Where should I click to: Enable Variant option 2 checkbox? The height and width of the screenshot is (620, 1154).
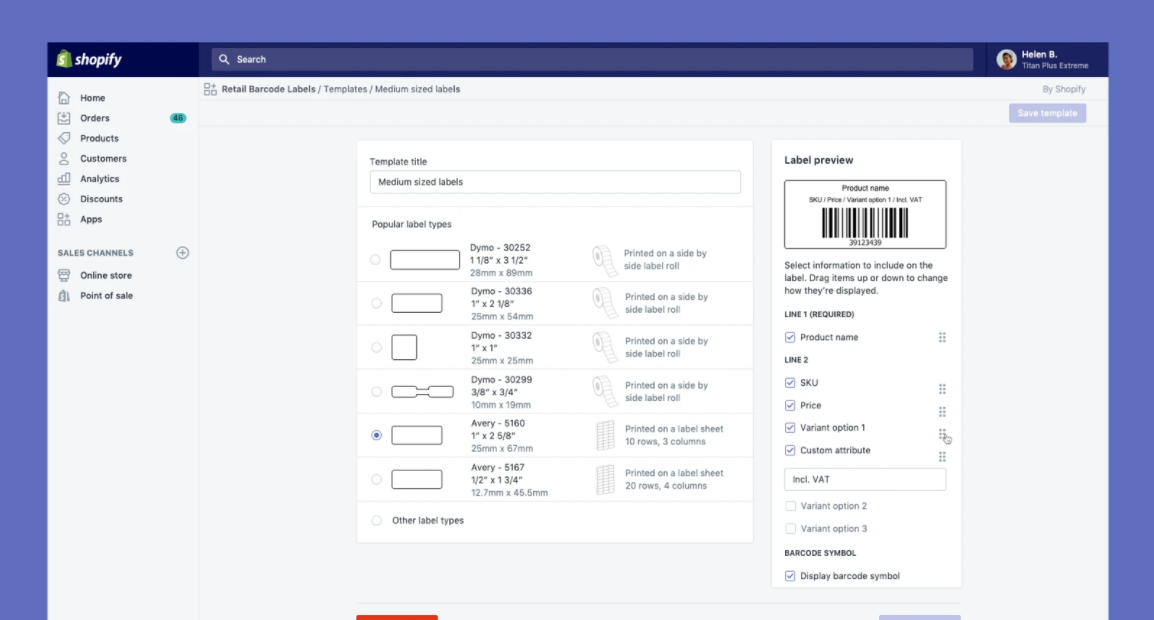(x=790, y=506)
